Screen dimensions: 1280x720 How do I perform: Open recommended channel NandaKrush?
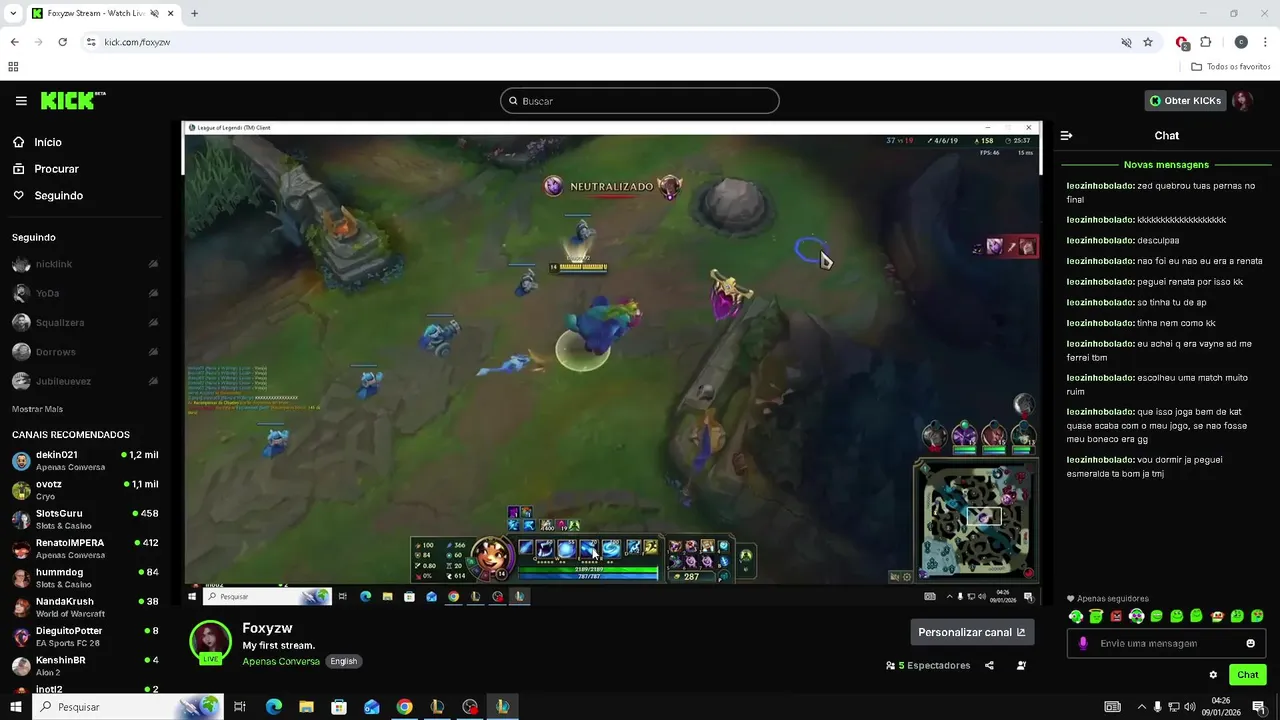[x=84, y=607]
